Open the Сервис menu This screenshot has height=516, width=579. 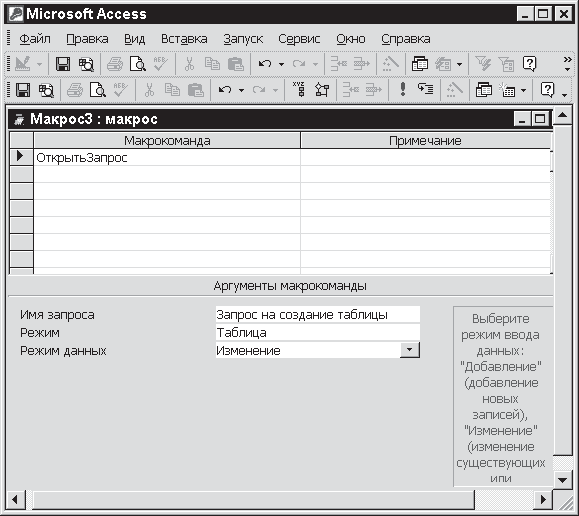(299, 39)
